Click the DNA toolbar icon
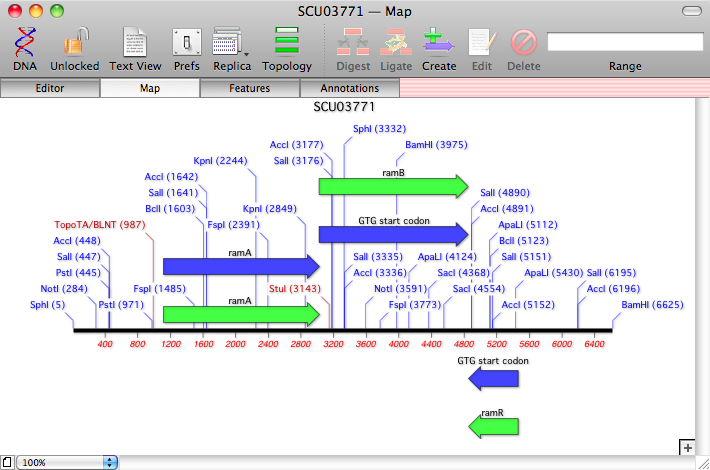Viewport: 710px width, 470px height. click(x=25, y=44)
